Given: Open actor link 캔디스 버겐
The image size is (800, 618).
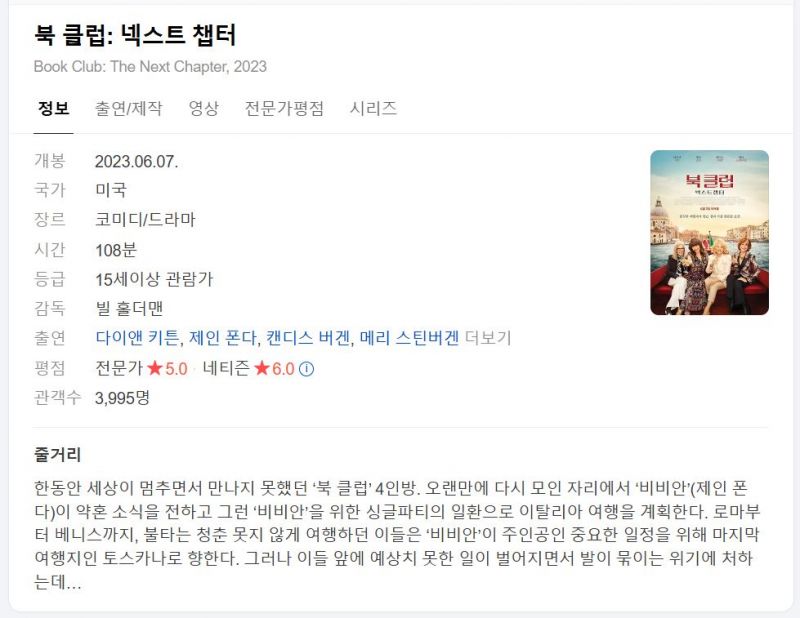Looking at the screenshot, I should point(308,338).
